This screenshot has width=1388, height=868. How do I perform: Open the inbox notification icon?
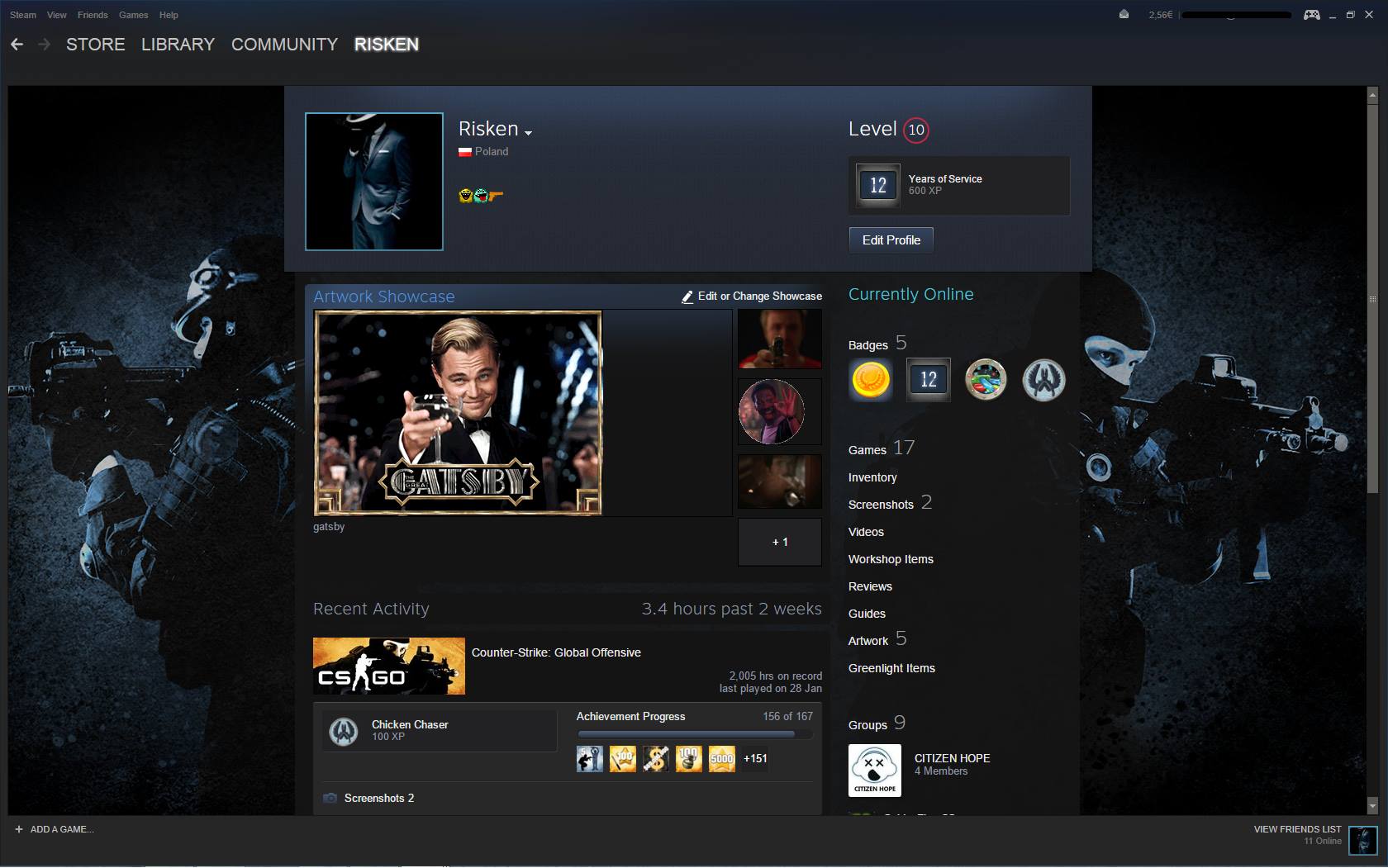(1124, 14)
